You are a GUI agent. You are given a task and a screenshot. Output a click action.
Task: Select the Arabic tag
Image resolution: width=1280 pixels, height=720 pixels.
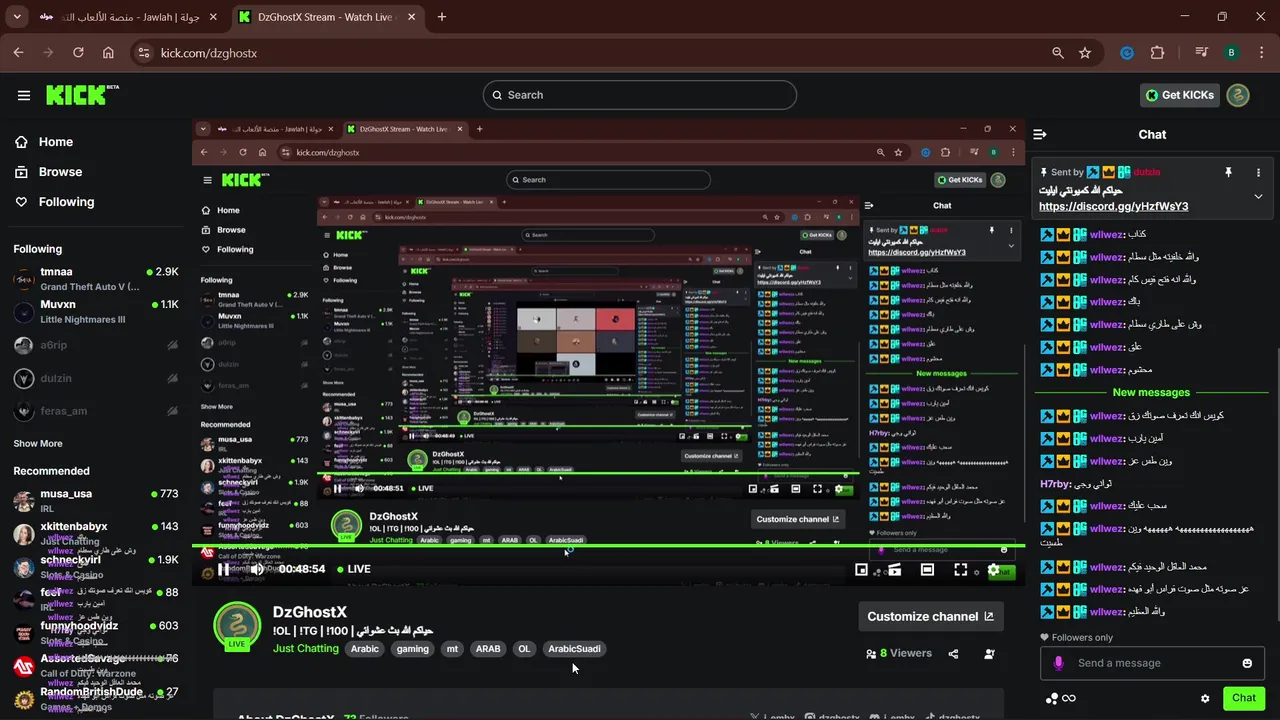click(365, 649)
